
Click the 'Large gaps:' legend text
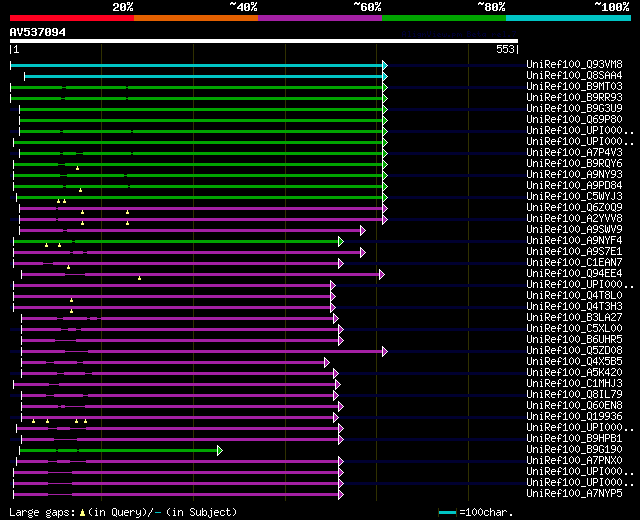[42, 513]
